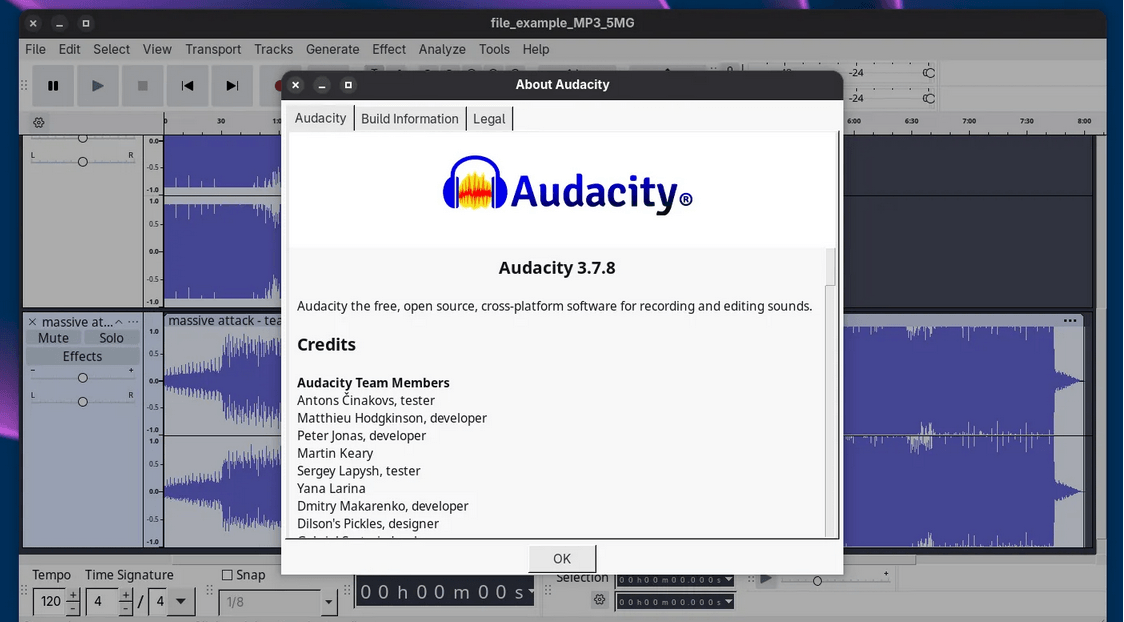Open the Analyze menu
Image resolution: width=1124 pixels, height=622 pixels.
pyautogui.click(x=442, y=49)
